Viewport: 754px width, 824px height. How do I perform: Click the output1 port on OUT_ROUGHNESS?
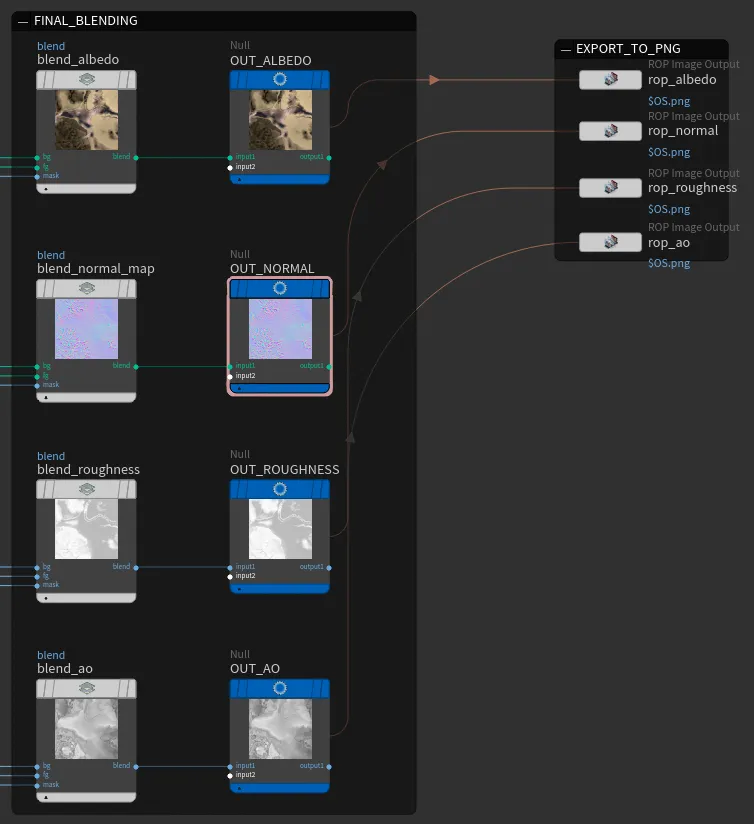click(x=329, y=568)
